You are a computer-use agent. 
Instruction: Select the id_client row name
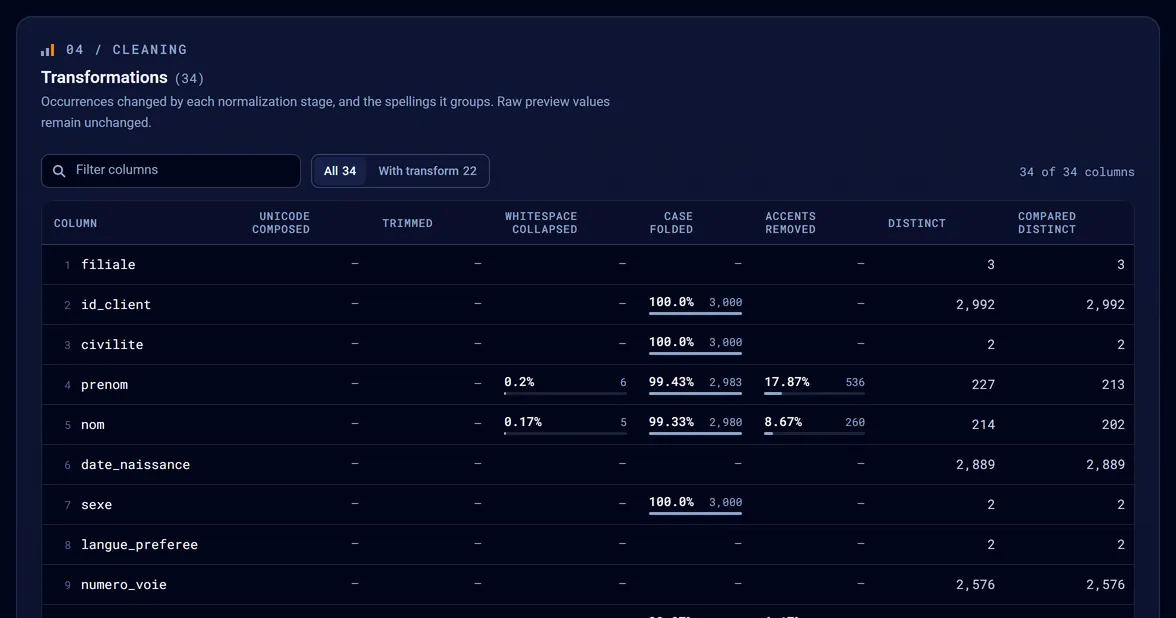tap(116, 304)
